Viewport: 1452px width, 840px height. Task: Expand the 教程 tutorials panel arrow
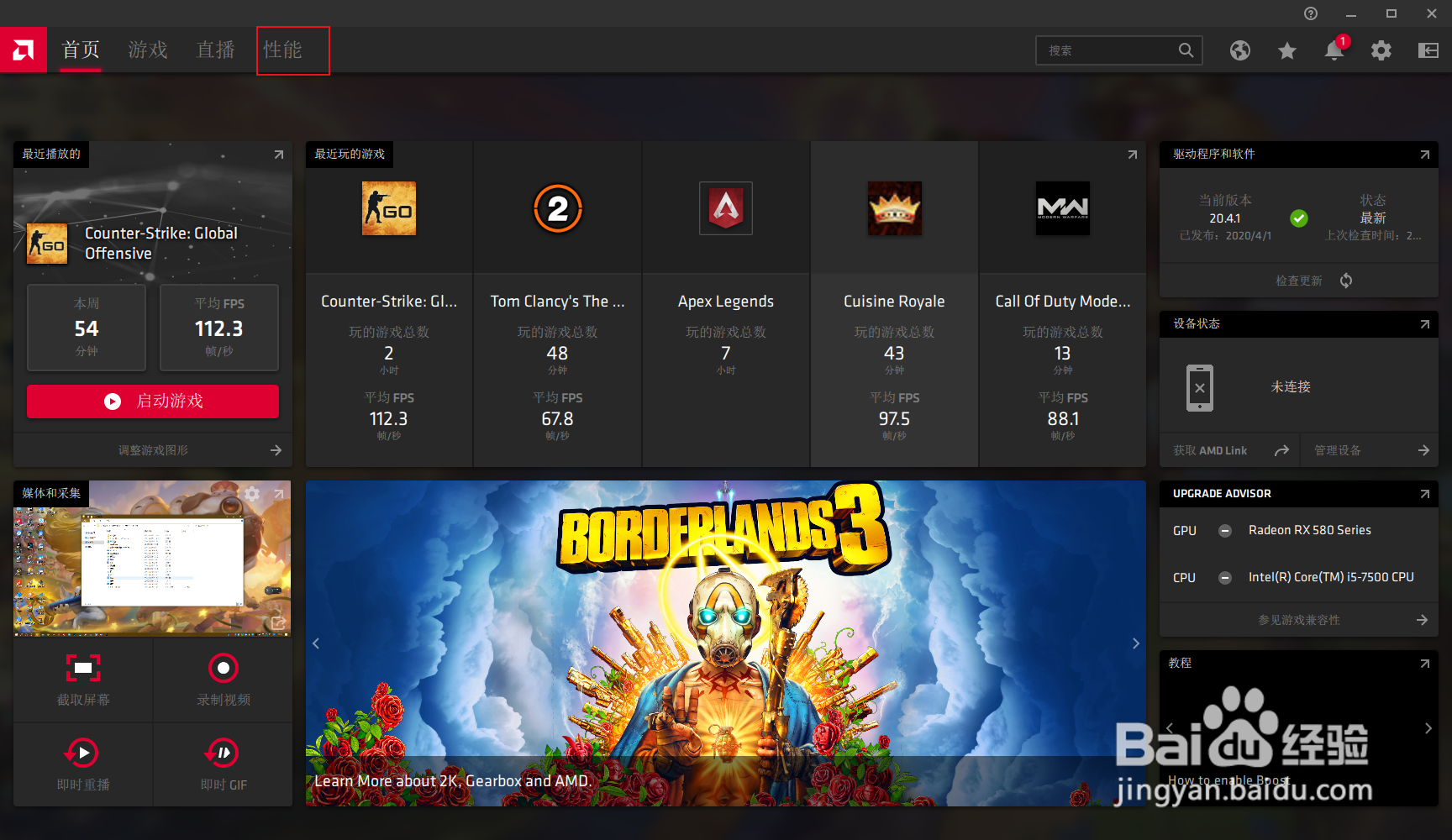coord(1424,664)
